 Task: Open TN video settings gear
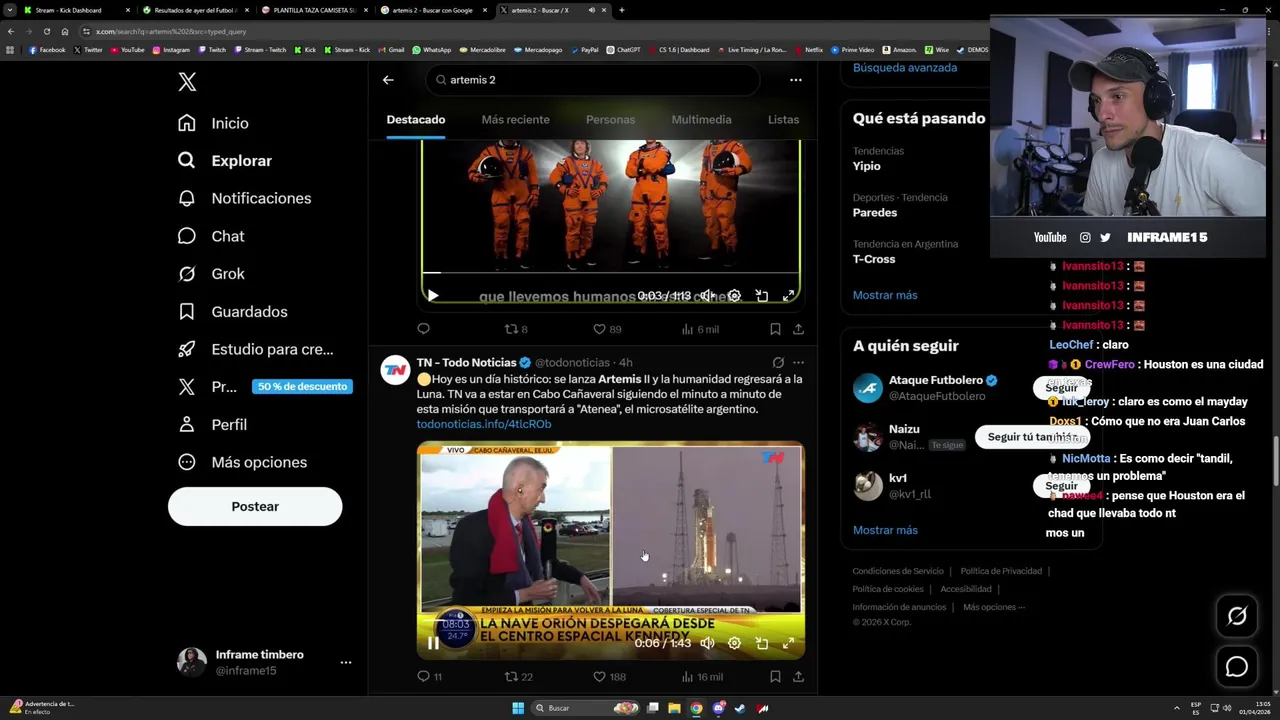[x=734, y=643]
